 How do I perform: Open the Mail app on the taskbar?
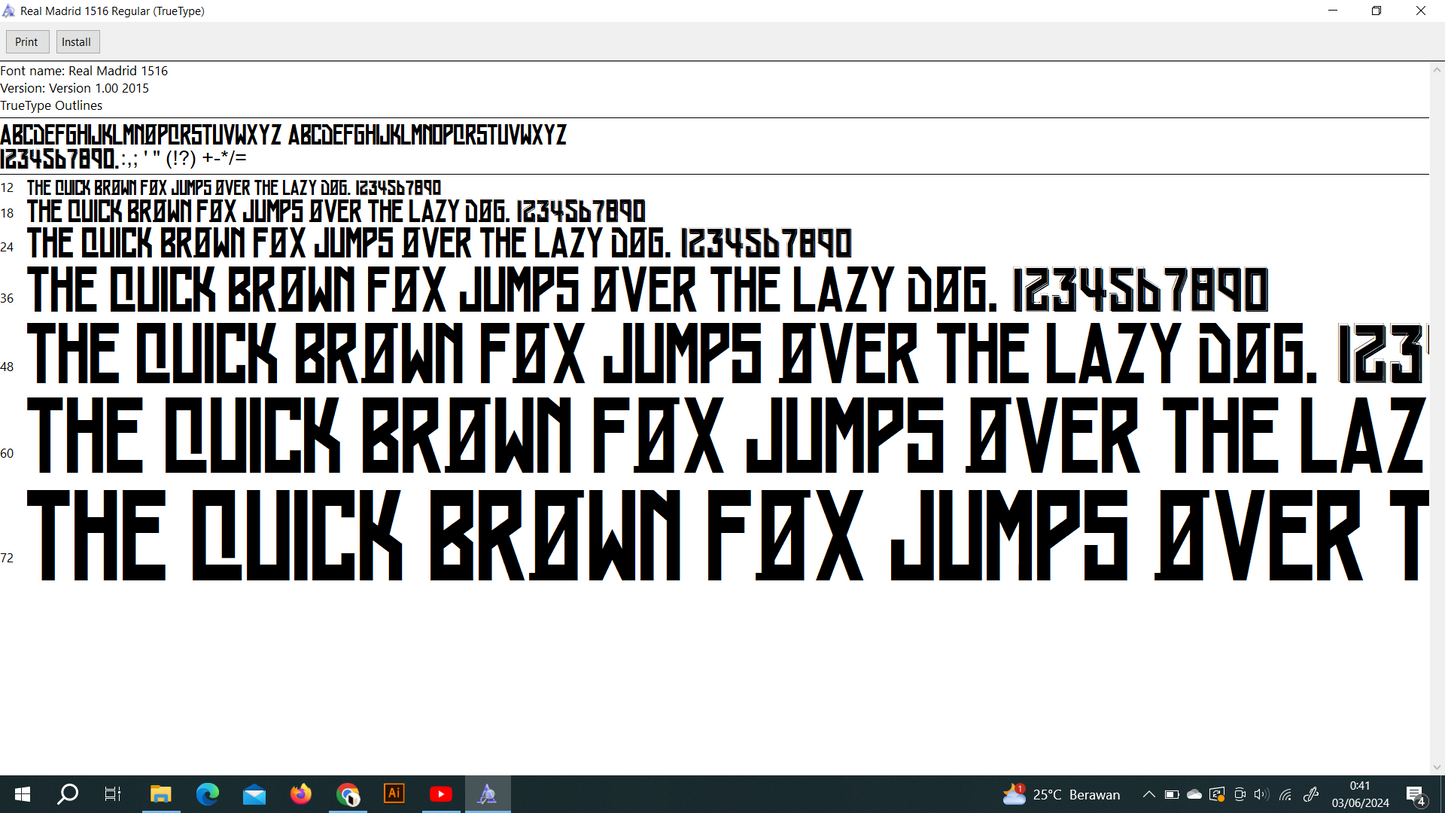point(254,795)
